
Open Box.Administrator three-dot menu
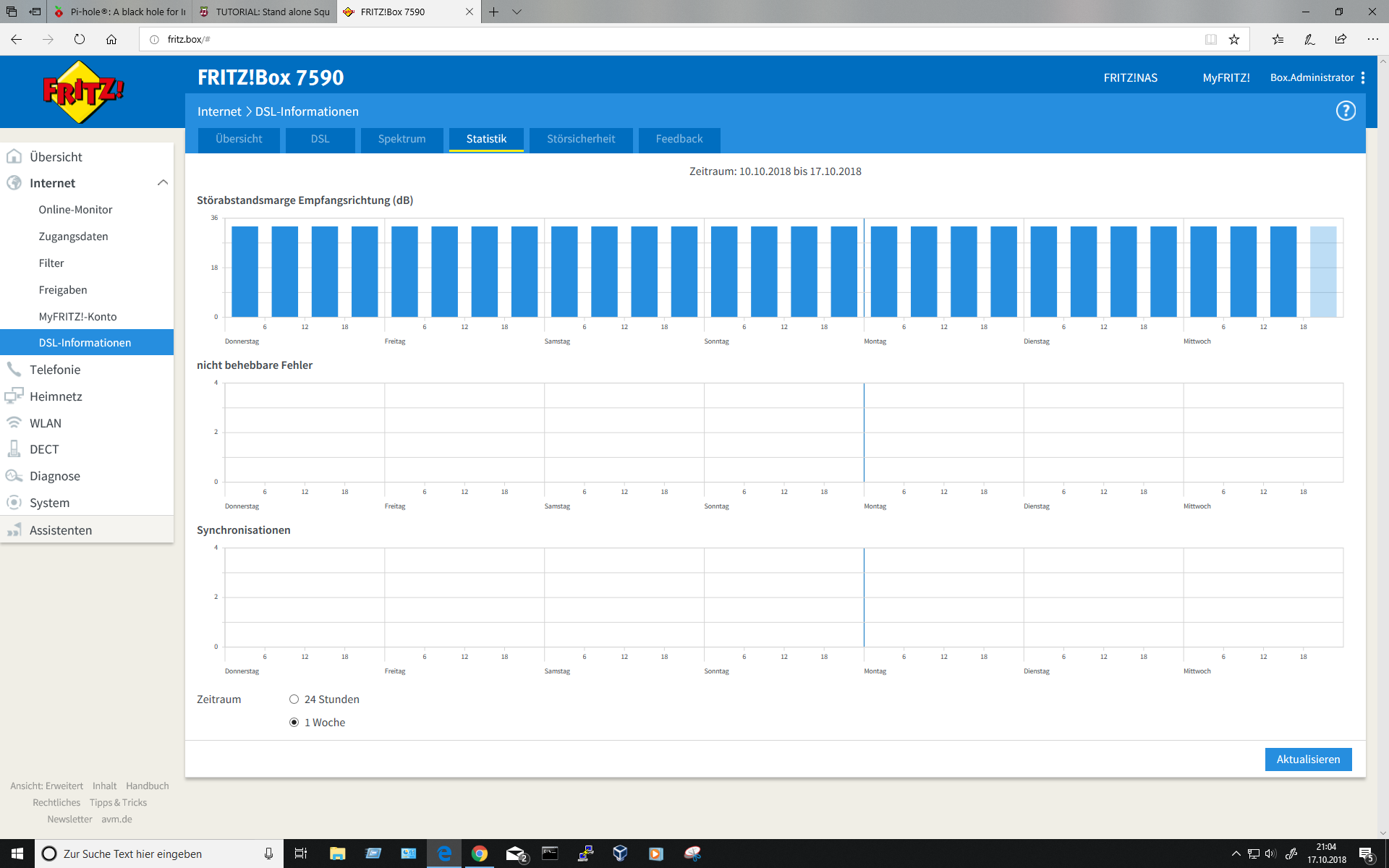[1363, 77]
